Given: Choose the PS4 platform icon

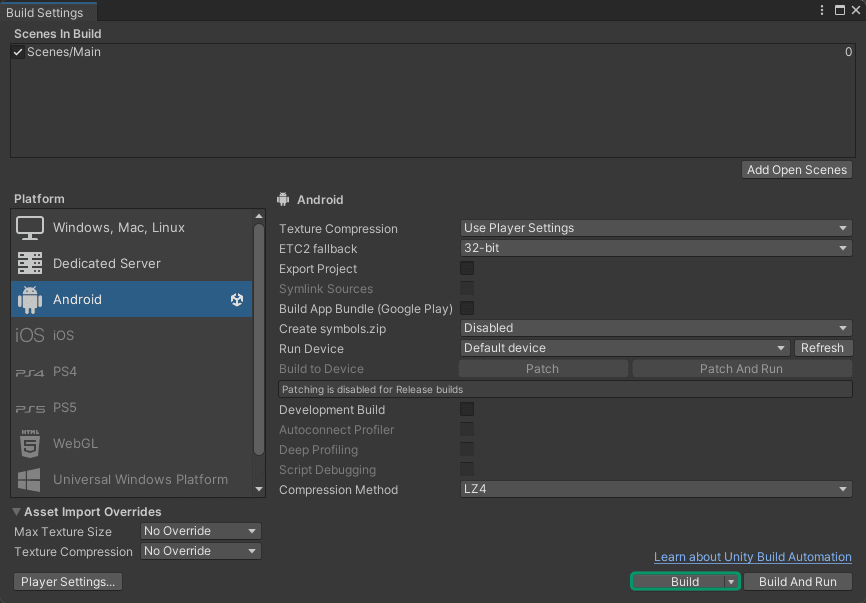Looking at the screenshot, I should coord(30,372).
